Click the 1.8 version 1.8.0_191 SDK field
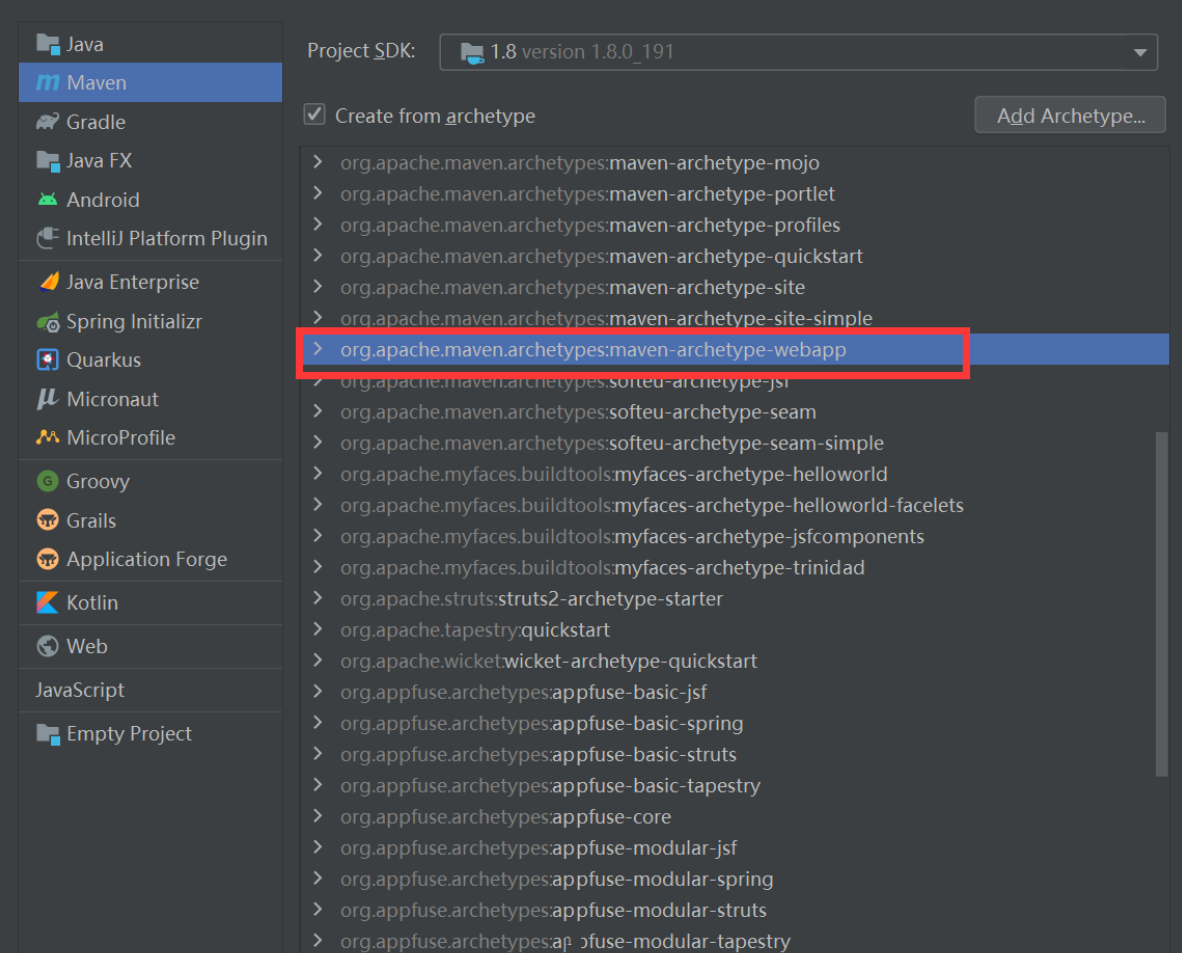This screenshot has width=1182, height=953. 798,52
